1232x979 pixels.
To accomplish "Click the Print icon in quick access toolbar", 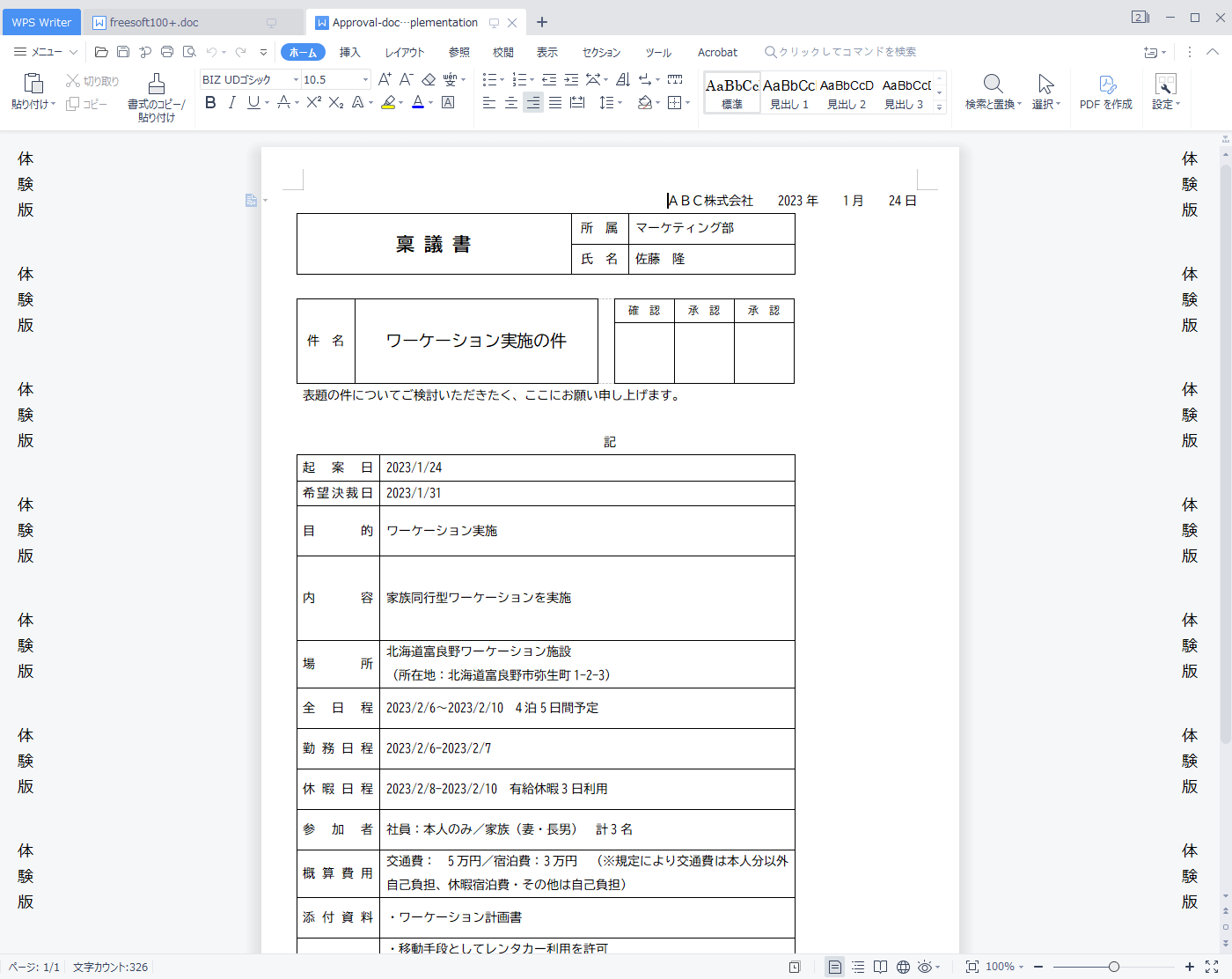I will (167, 52).
